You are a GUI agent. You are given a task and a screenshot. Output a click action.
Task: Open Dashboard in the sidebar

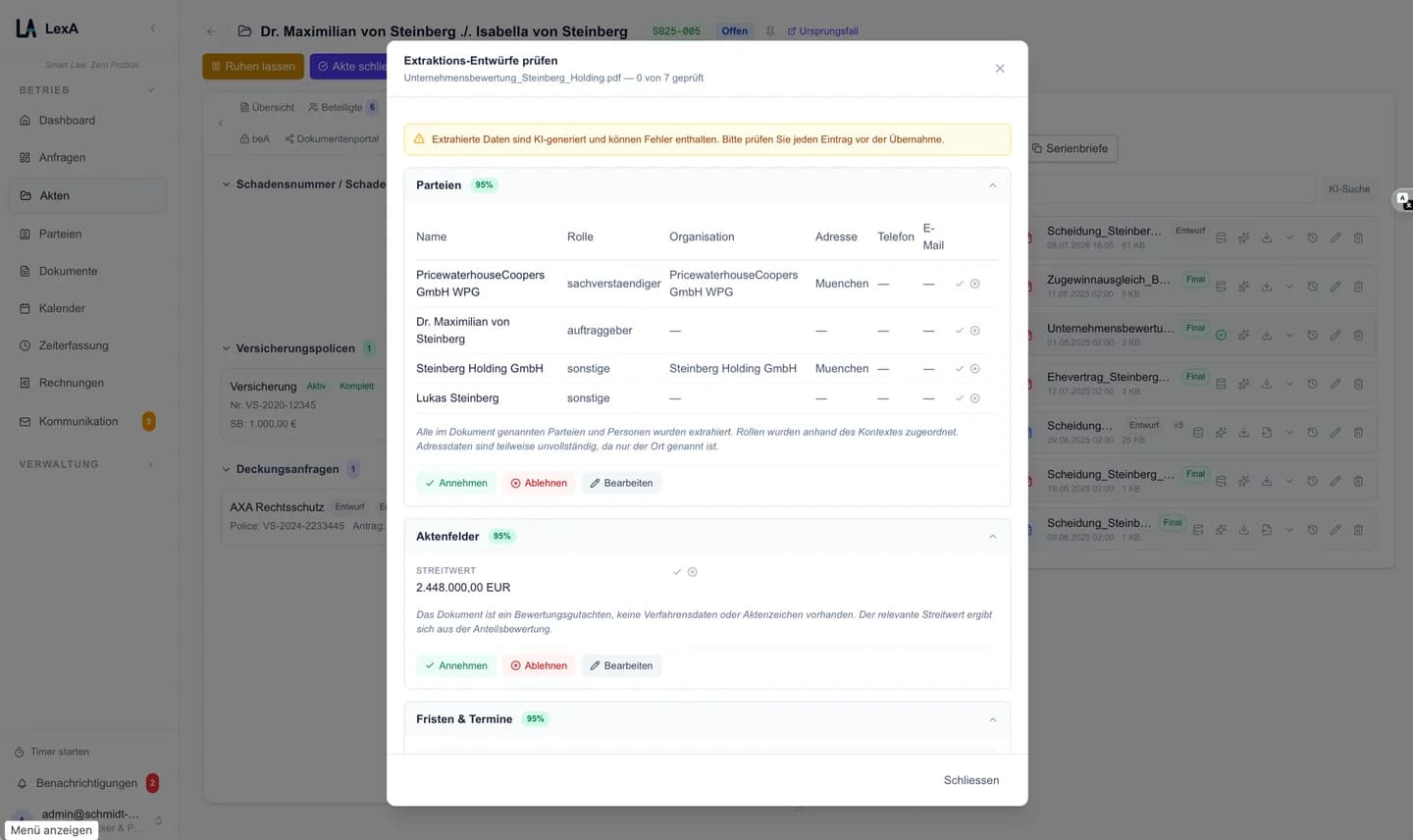(86, 121)
